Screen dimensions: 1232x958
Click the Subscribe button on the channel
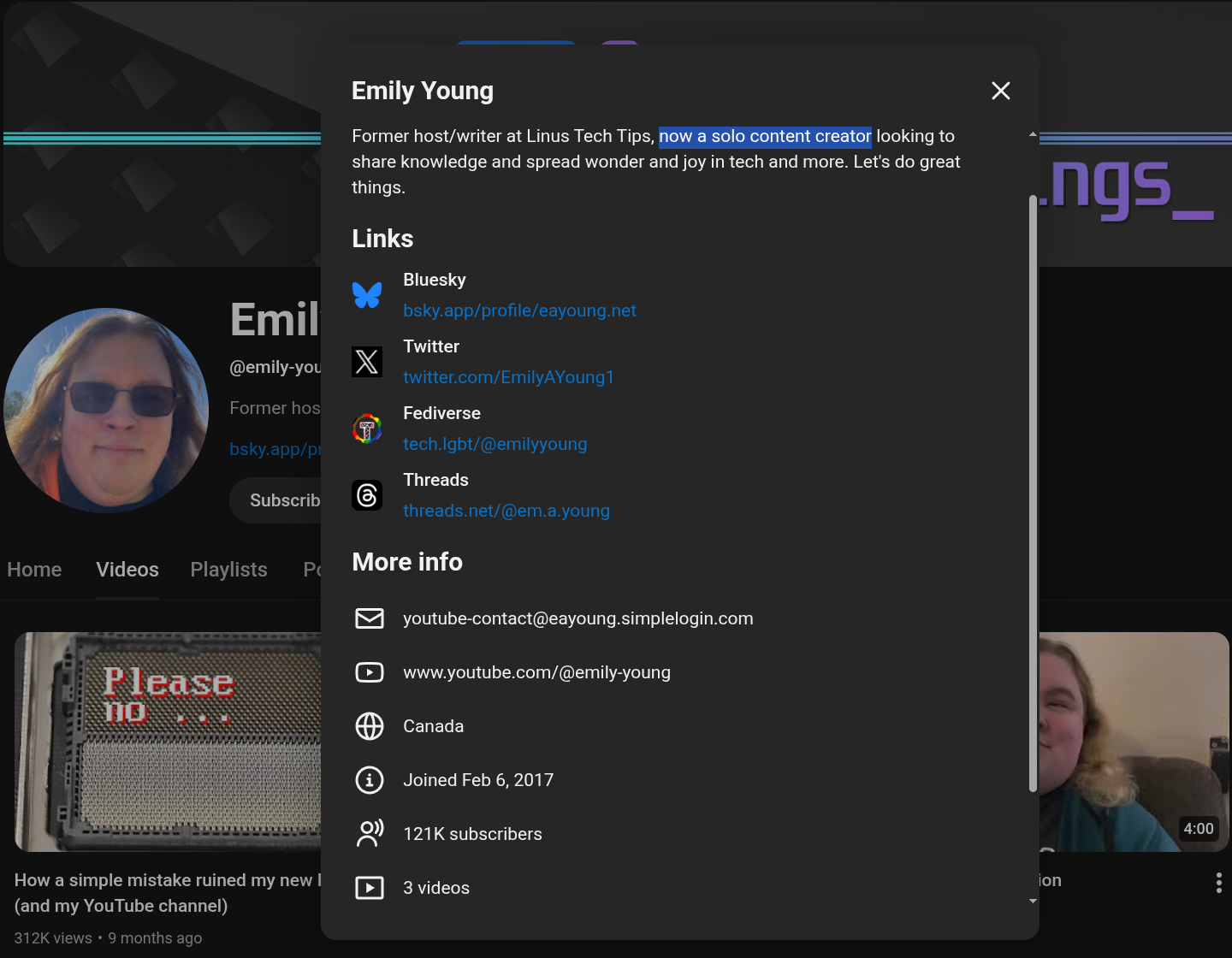(x=275, y=500)
